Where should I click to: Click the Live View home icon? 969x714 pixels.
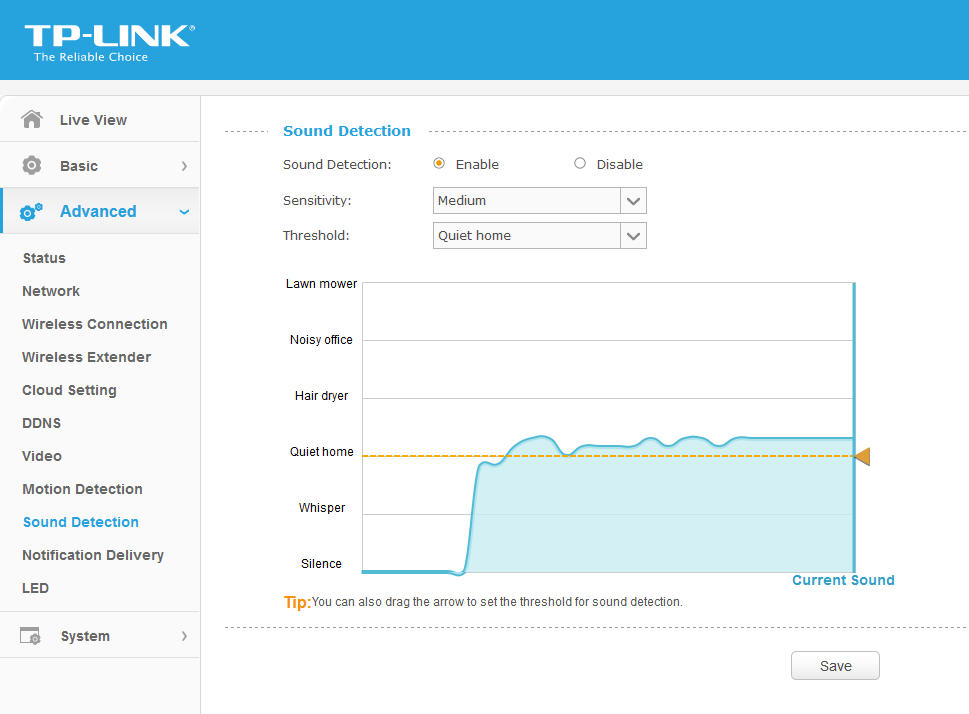pos(32,119)
